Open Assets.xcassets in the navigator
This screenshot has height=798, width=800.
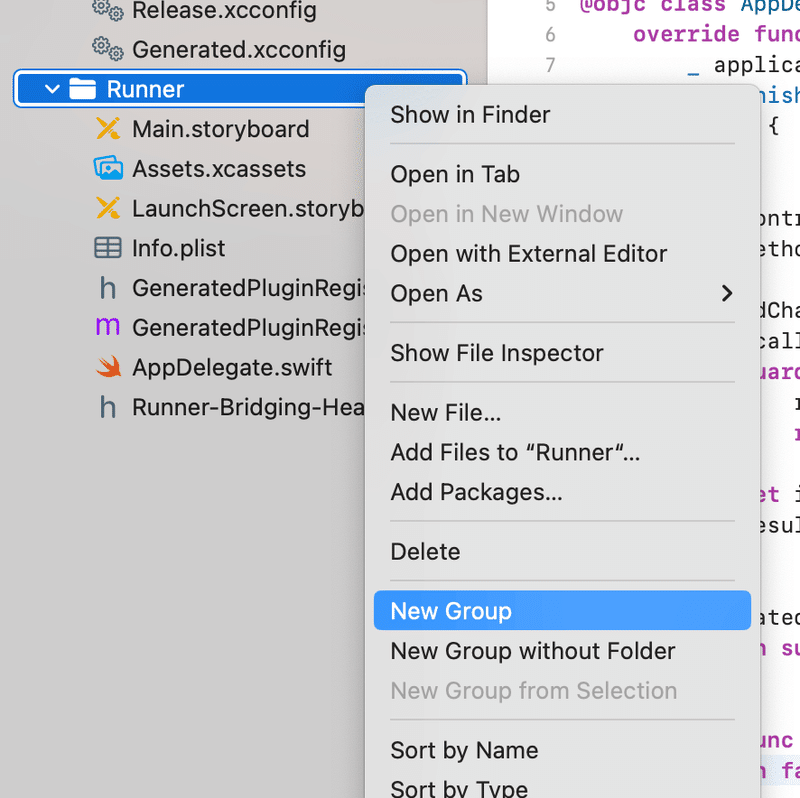pos(219,169)
